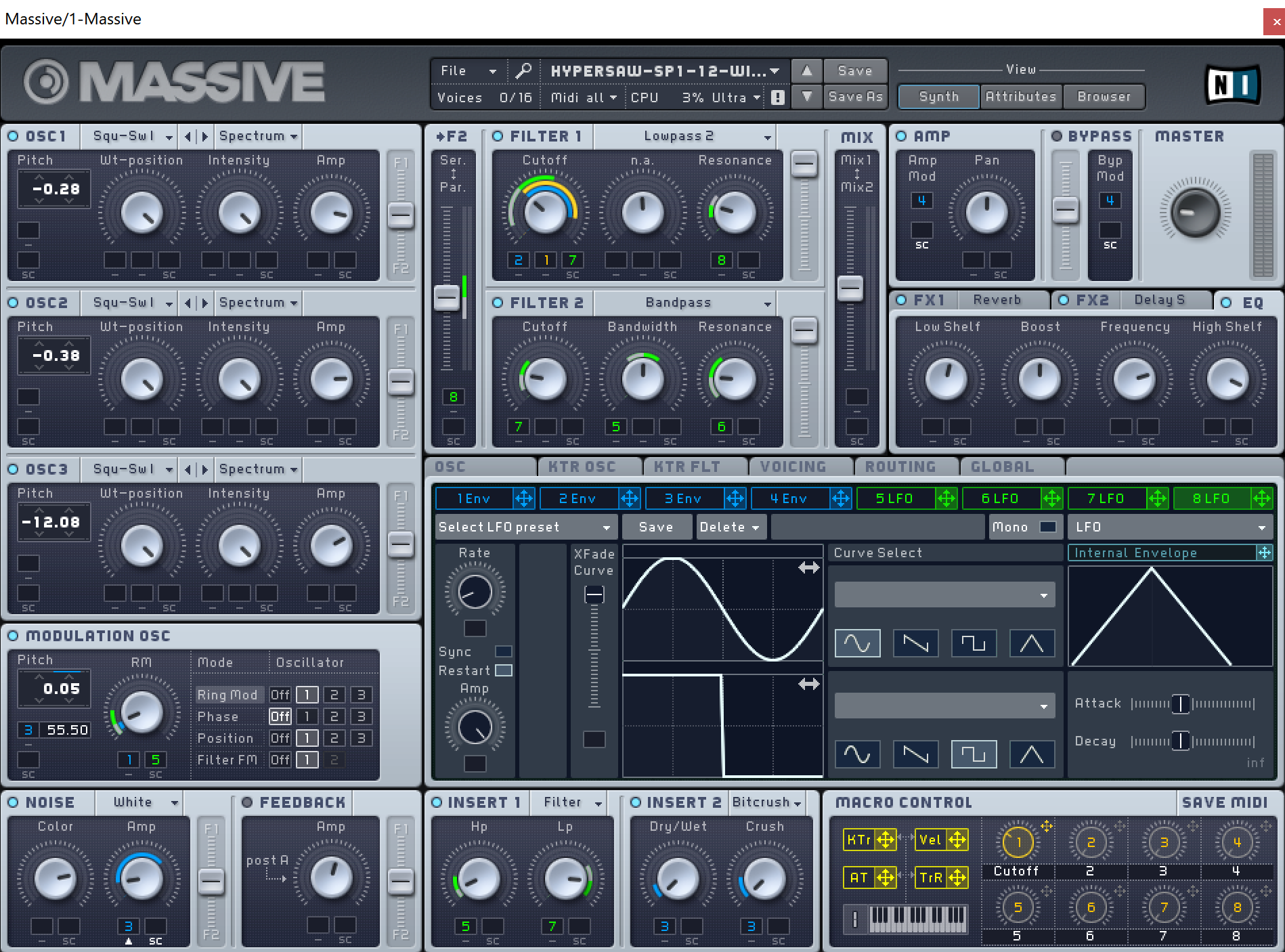
Task: Select sine wave in upper curve row
Action: 858,643
